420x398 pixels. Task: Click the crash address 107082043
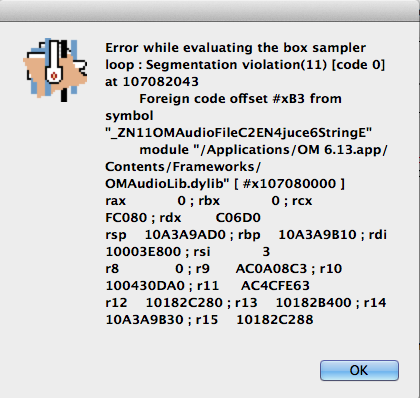[x=161, y=82]
